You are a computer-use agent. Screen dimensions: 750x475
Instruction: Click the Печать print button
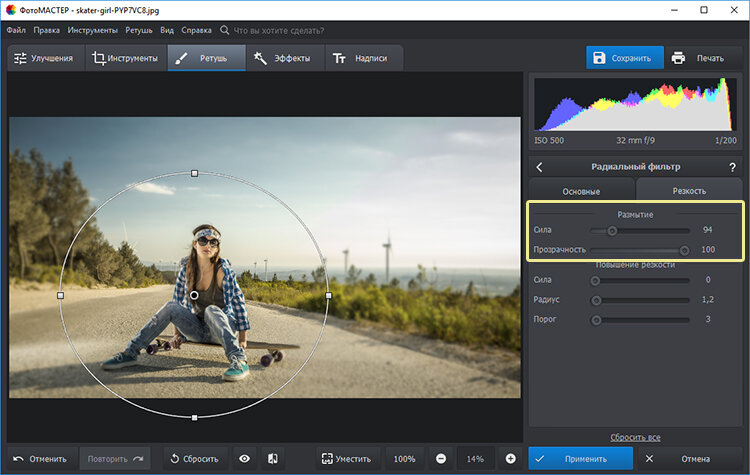pyautogui.click(x=700, y=58)
